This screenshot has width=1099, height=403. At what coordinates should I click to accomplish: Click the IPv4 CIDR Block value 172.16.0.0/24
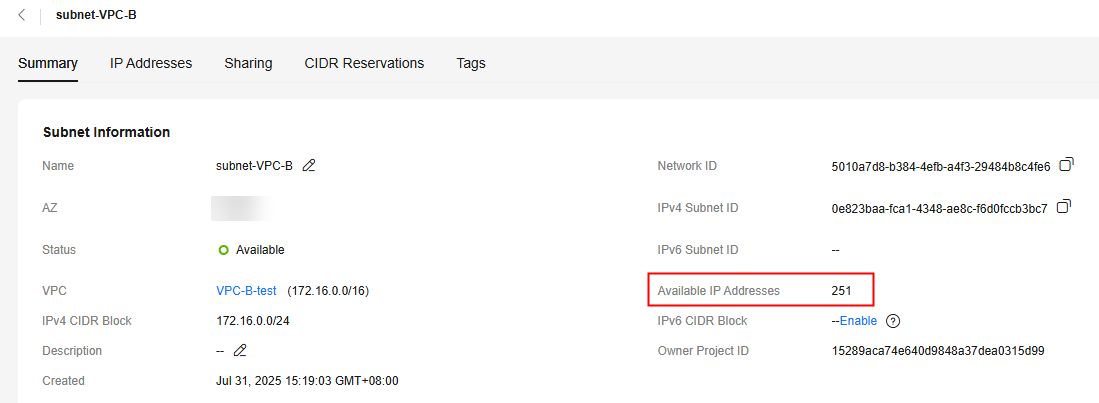[x=253, y=321]
